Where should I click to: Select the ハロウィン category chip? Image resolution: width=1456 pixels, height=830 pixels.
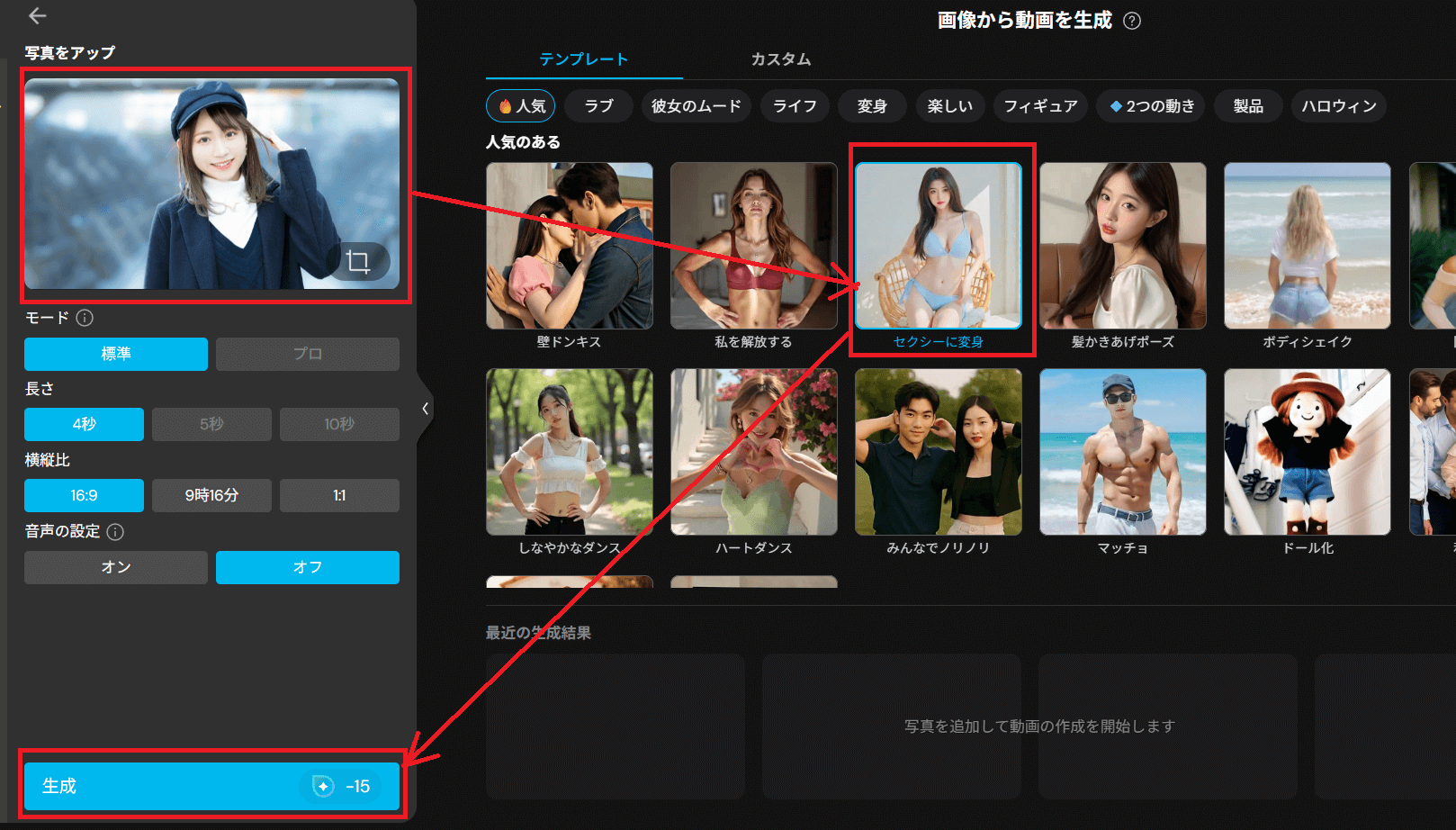pos(1338,106)
